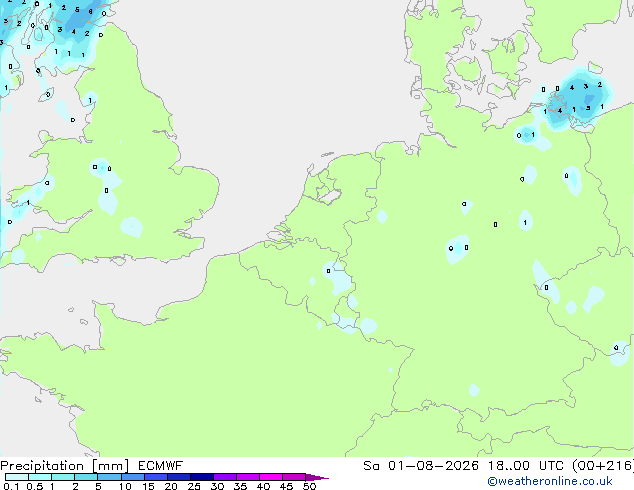Click the purple arrow tip beyond 50 in legend
The height and width of the screenshot is (490, 634).
coord(317,477)
